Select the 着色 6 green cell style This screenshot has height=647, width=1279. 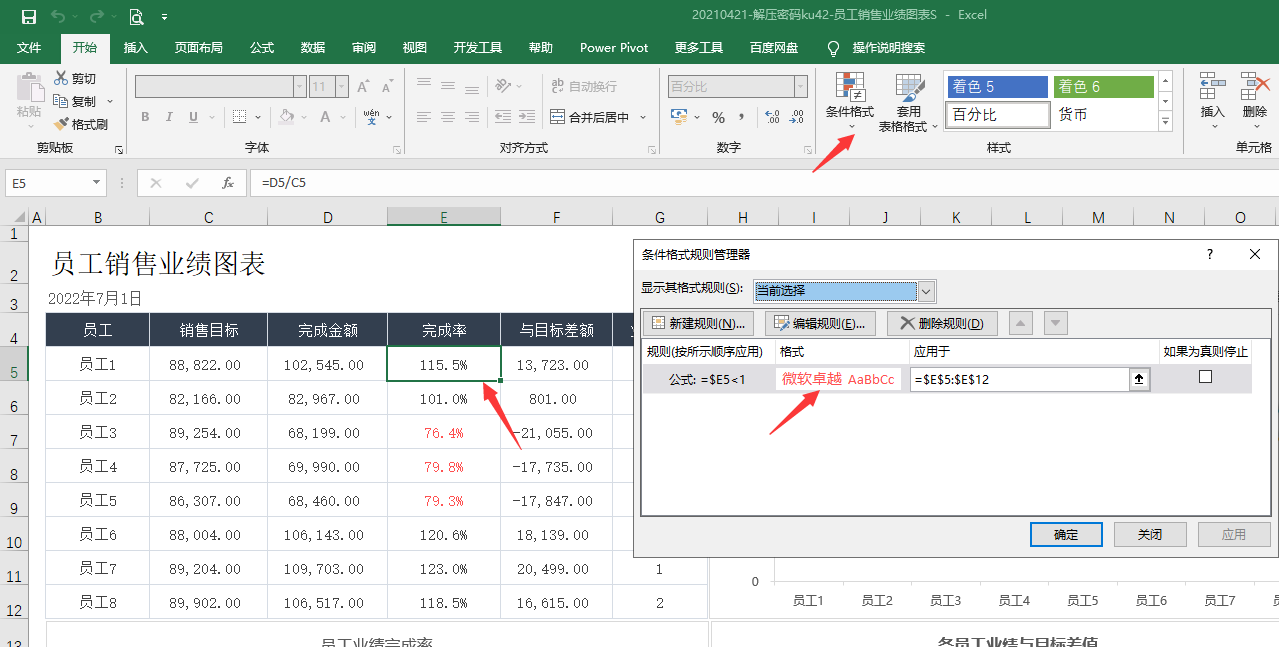(1104, 87)
